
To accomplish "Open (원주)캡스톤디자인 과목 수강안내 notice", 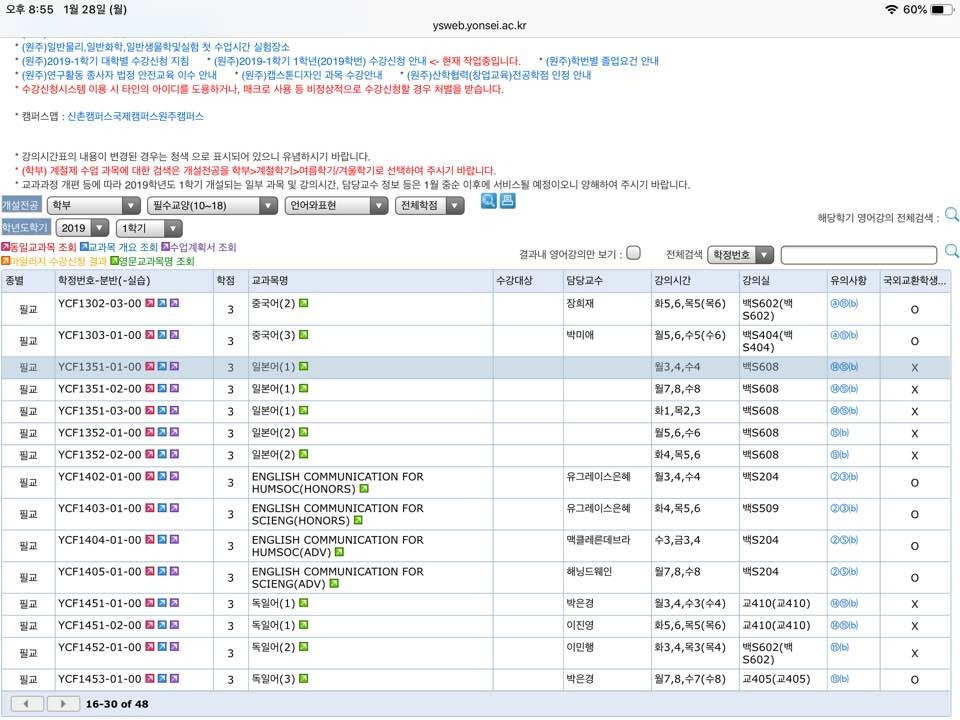I will coord(312,75).
